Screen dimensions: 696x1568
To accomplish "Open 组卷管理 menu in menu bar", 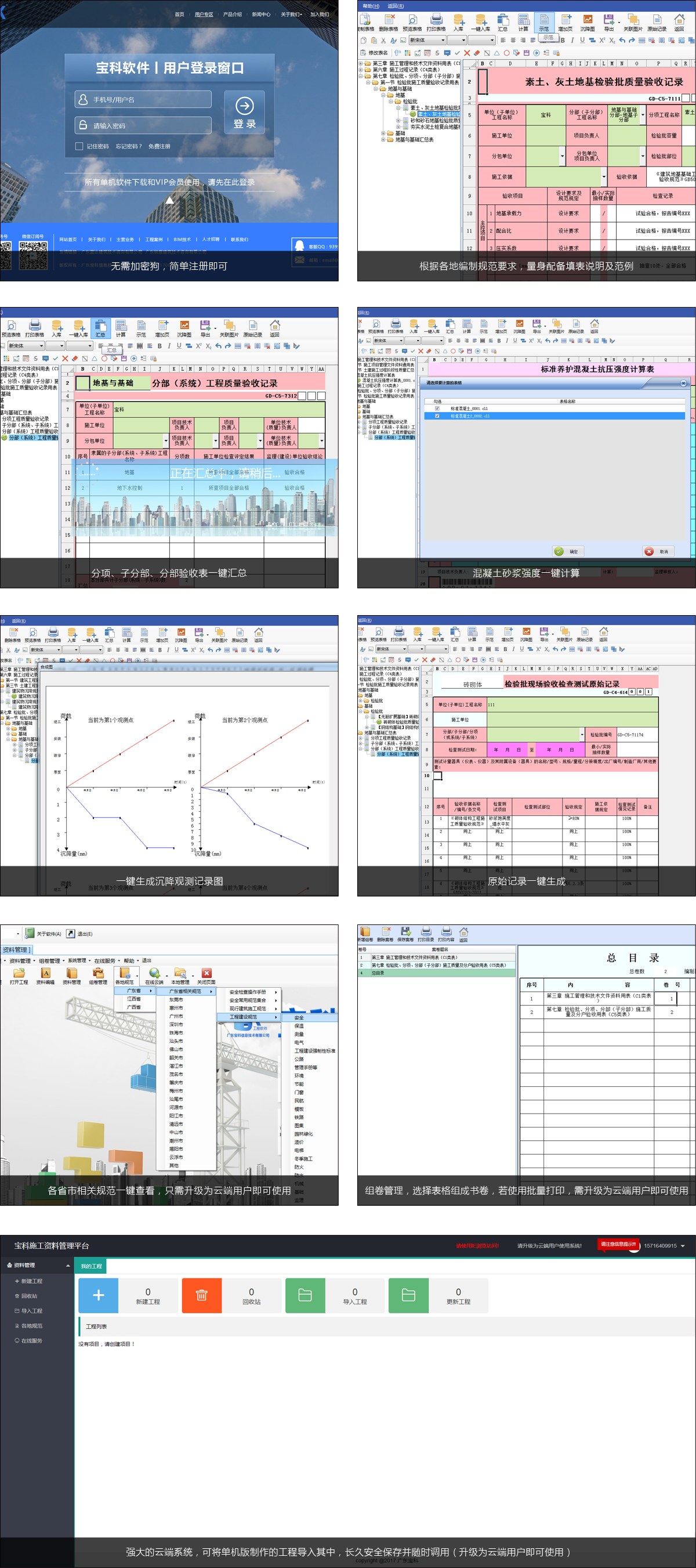I will click(x=51, y=960).
